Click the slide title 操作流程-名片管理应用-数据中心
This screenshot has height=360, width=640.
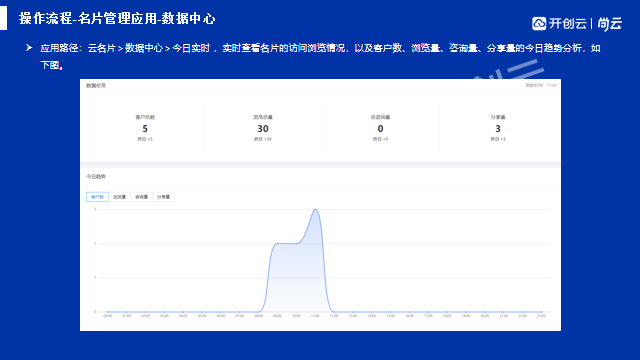click(117, 19)
